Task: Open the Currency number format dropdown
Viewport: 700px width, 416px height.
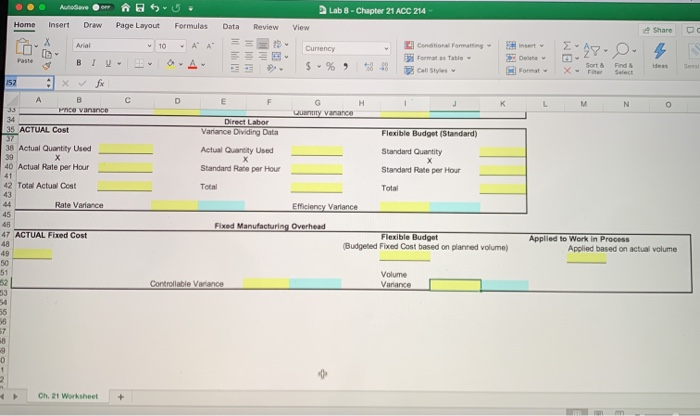Action: [346, 49]
